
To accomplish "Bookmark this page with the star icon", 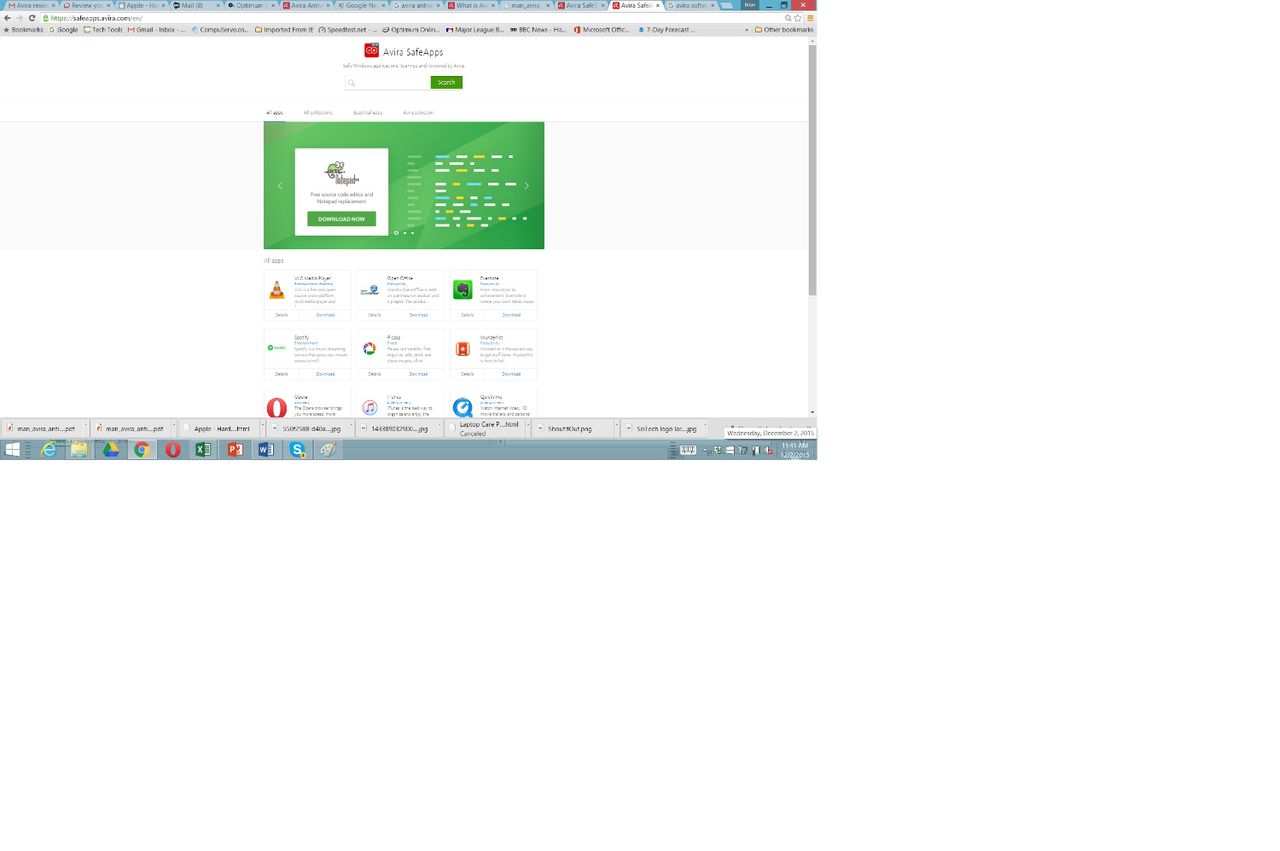I will [x=798, y=18].
